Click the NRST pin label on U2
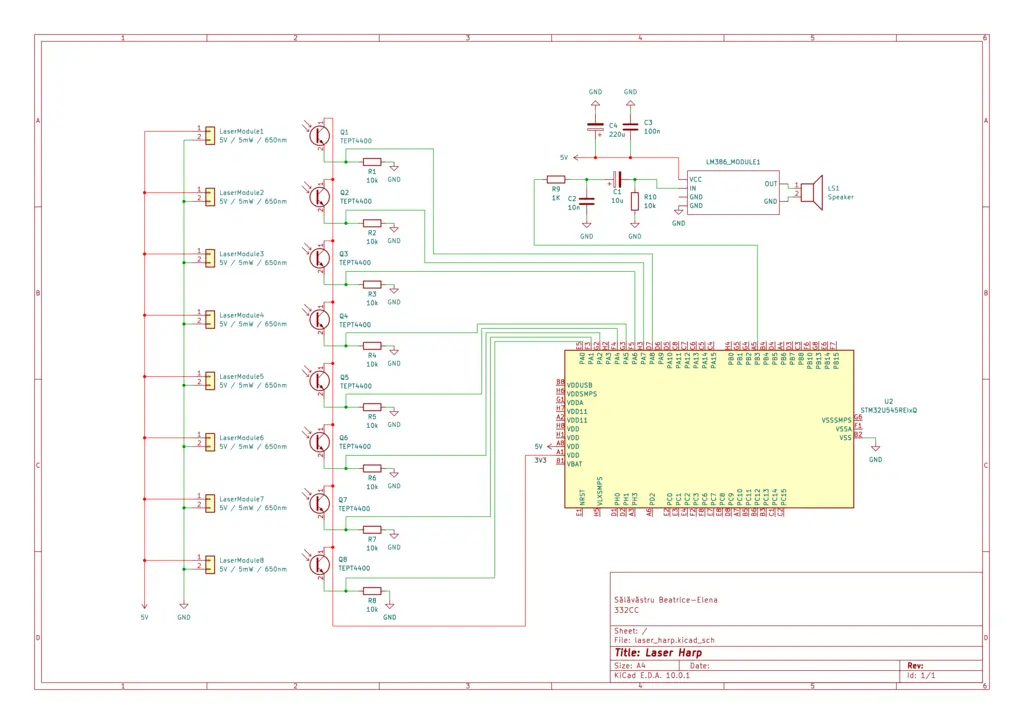Viewport: 1024px width, 724px height. coord(582,497)
